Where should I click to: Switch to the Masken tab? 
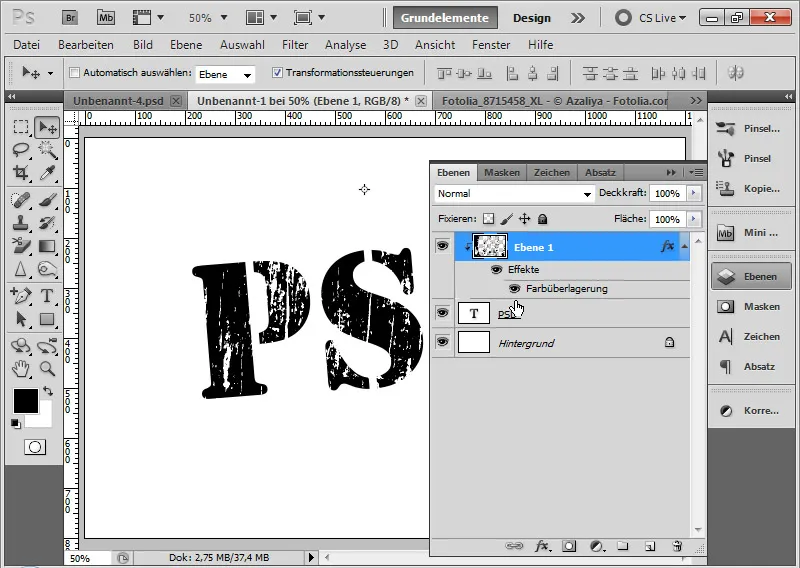(x=502, y=172)
